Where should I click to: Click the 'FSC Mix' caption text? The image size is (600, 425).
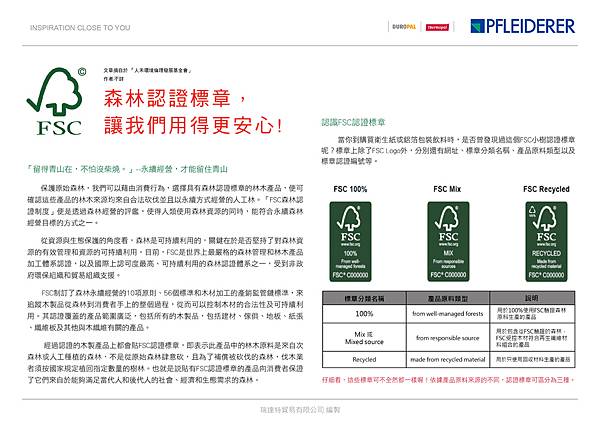coord(447,189)
